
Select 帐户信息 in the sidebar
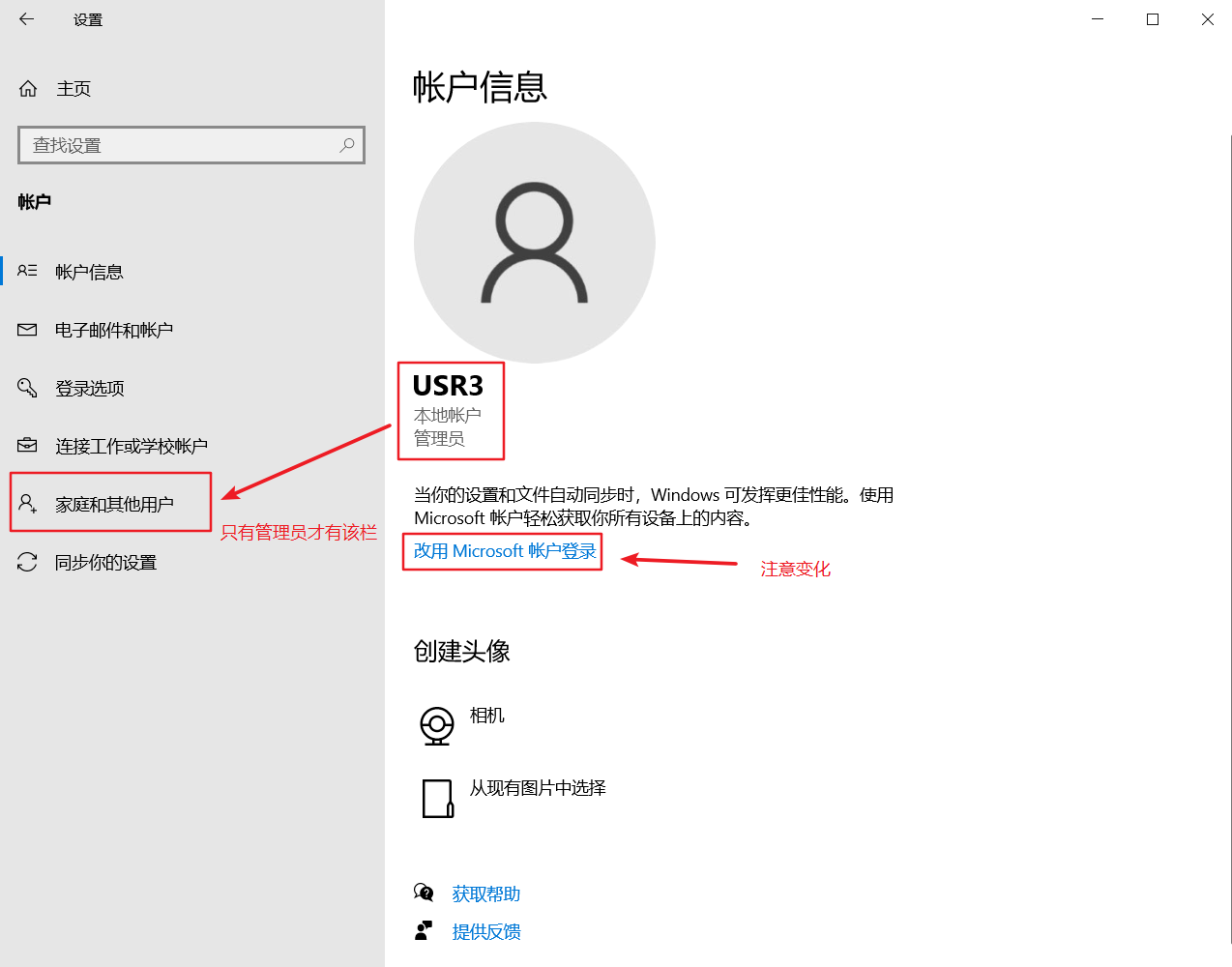[192, 272]
